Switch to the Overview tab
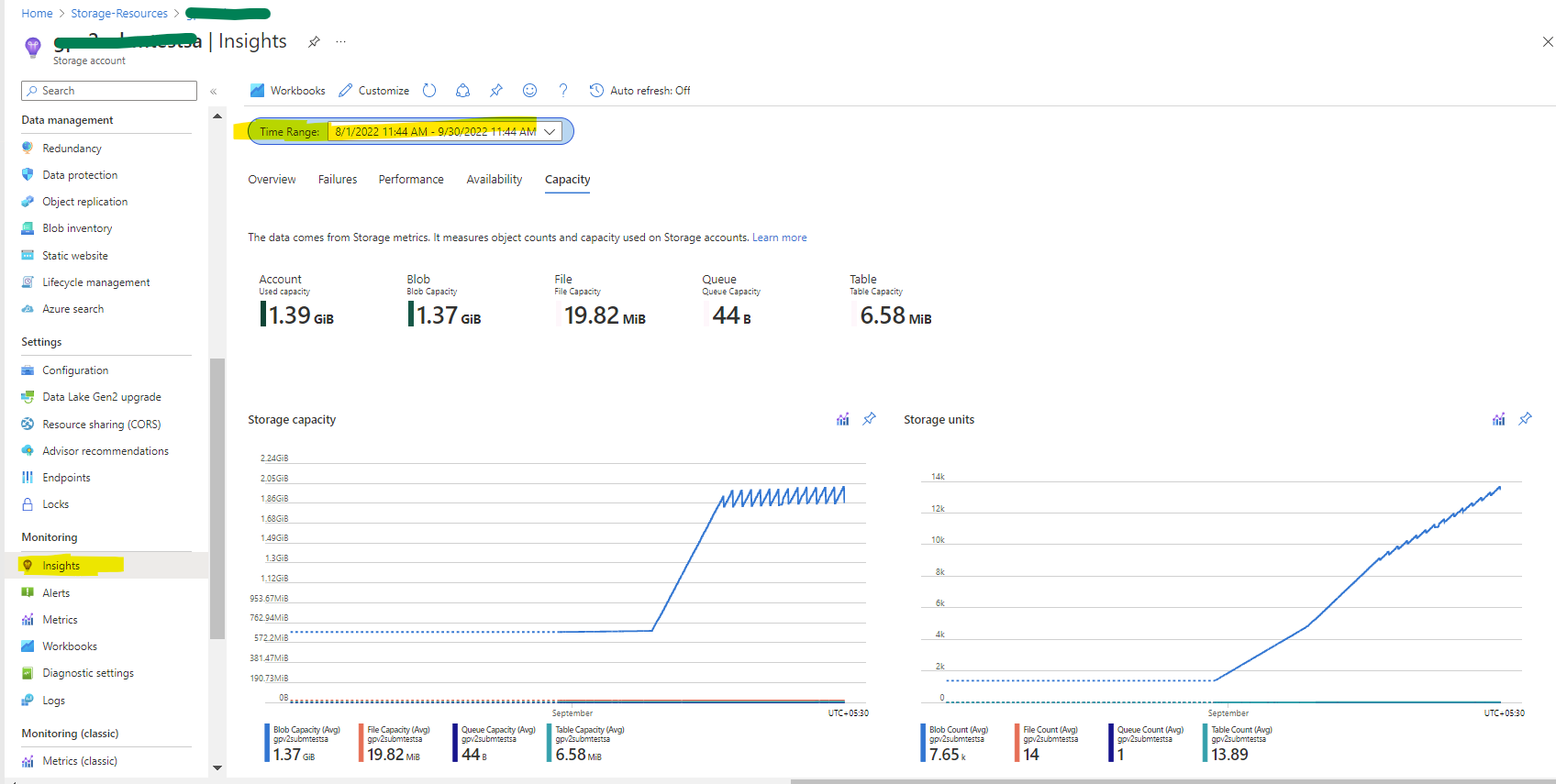Image resolution: width=1556 pixels, height=784 pixels. click(272, 180)
